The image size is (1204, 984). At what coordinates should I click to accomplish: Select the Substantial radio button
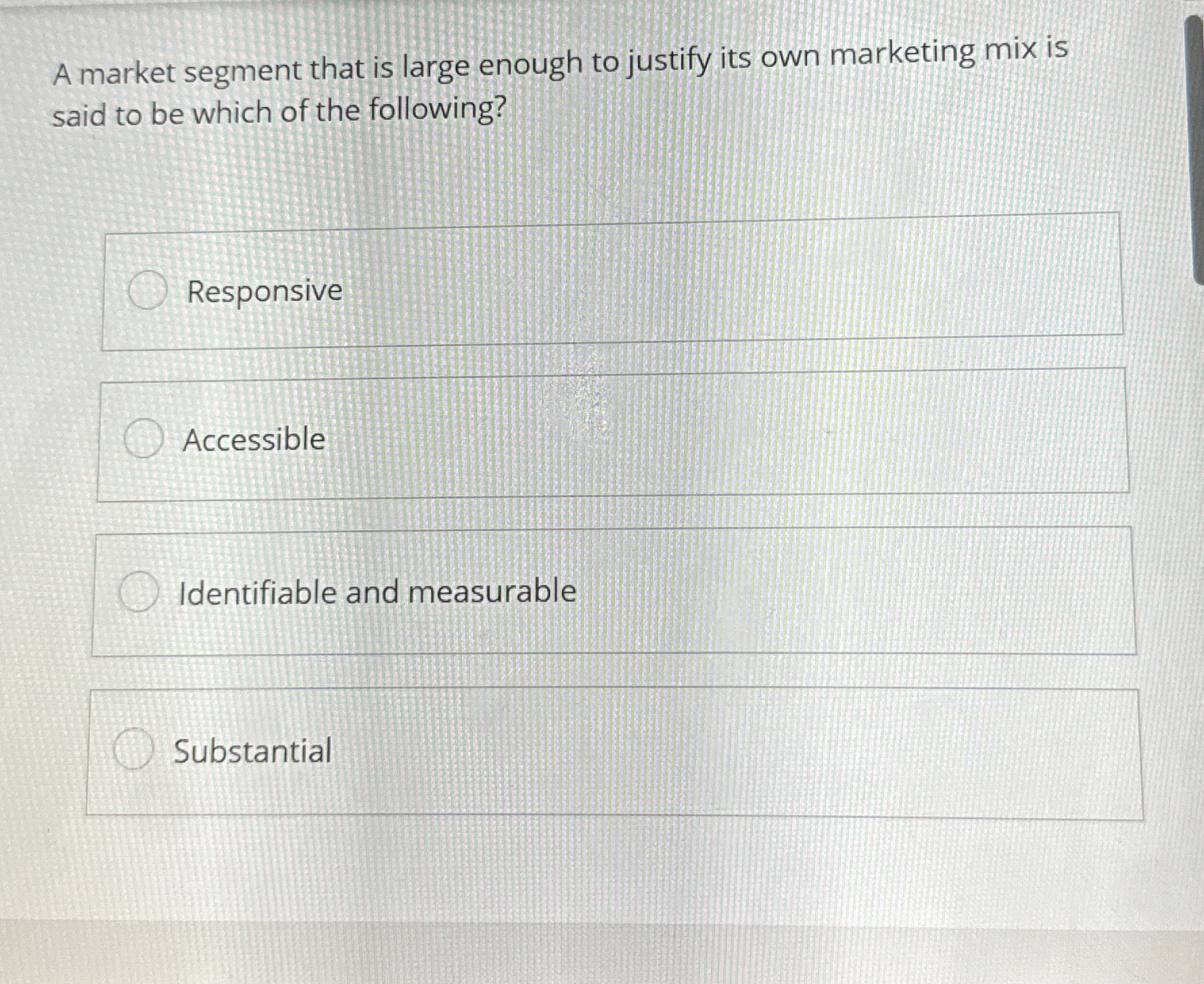pyautogui.click(x=133, y=750)
